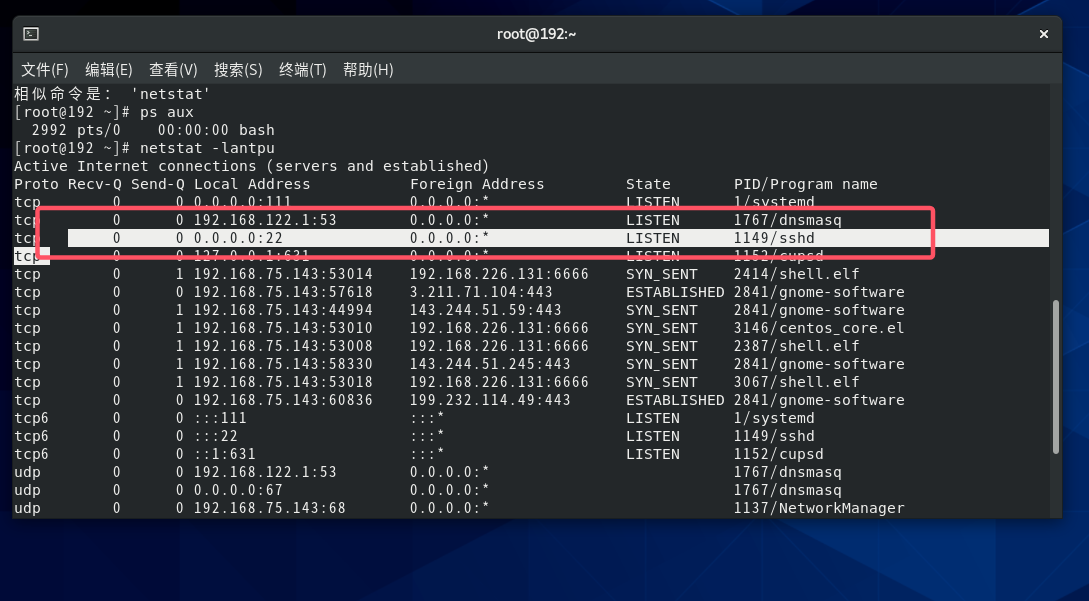This screenshot has width=1089, height=601.
Task: Click local address 192.168.75.143:57618
Action: pyautogui.click(x=283, y=293)
